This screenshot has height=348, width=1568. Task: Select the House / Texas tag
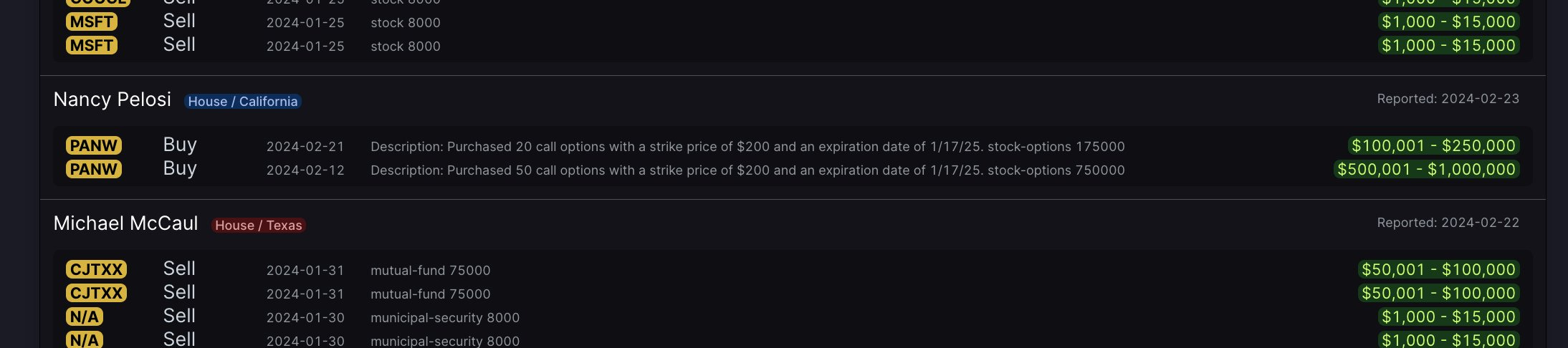(x=258, y=226)
